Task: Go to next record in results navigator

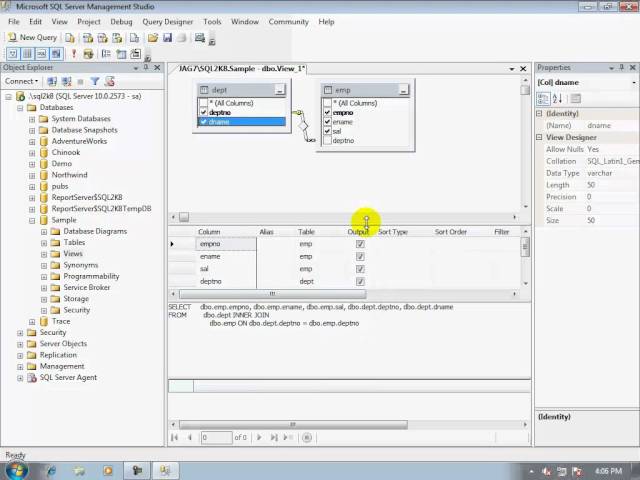Action: (x=259, y=438)
